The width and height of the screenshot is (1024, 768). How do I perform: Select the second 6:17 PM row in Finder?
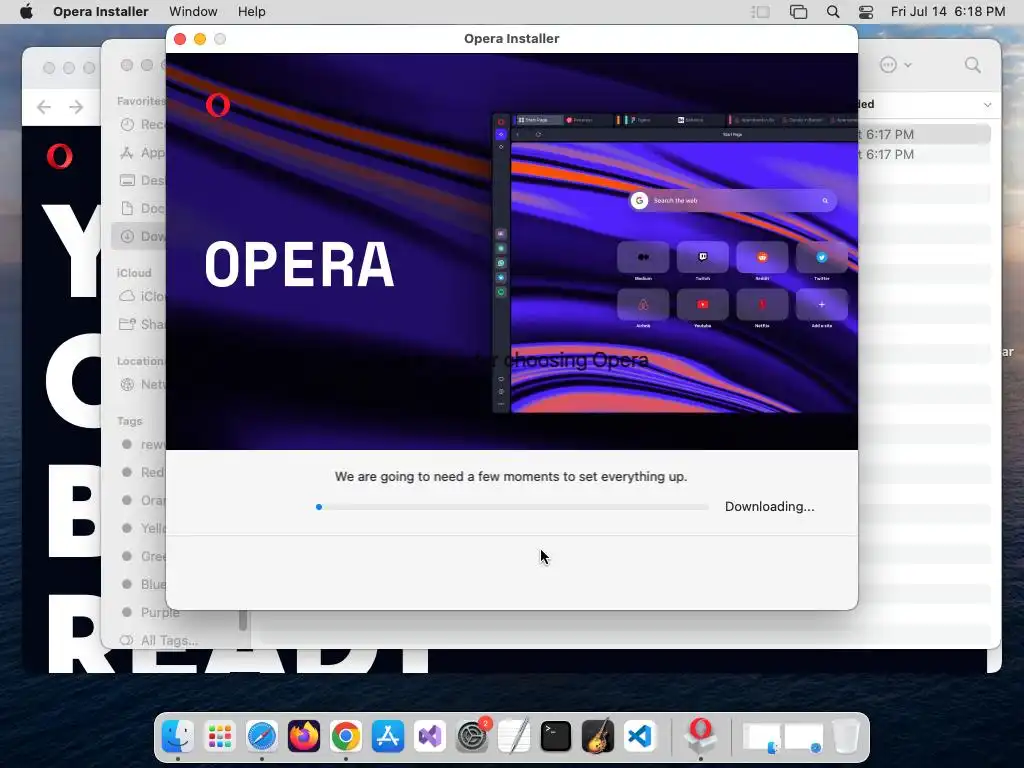[x=924, y=155]
